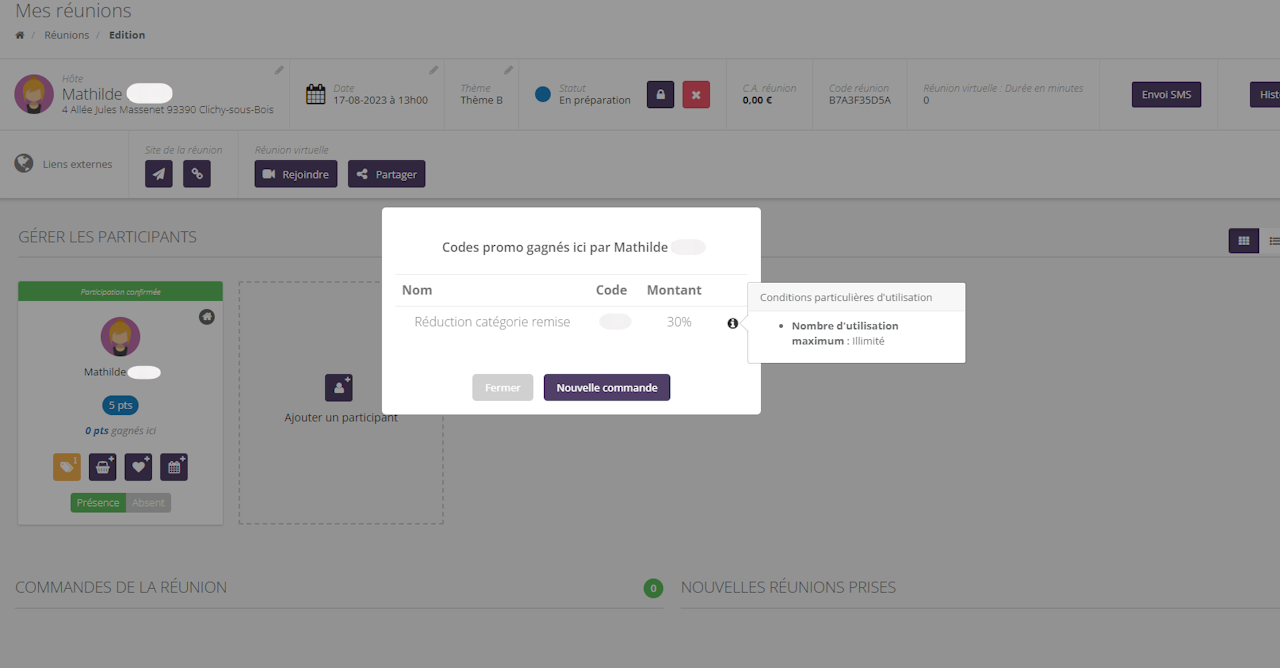
Task: Click the add order basket icon
Action: click(102, 467)
